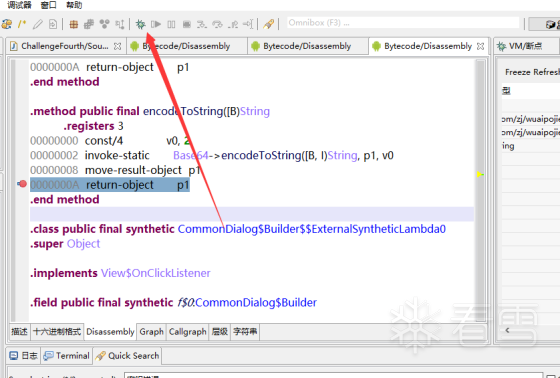
Task: Open the 日志 log tab
Action: point(24,356)
